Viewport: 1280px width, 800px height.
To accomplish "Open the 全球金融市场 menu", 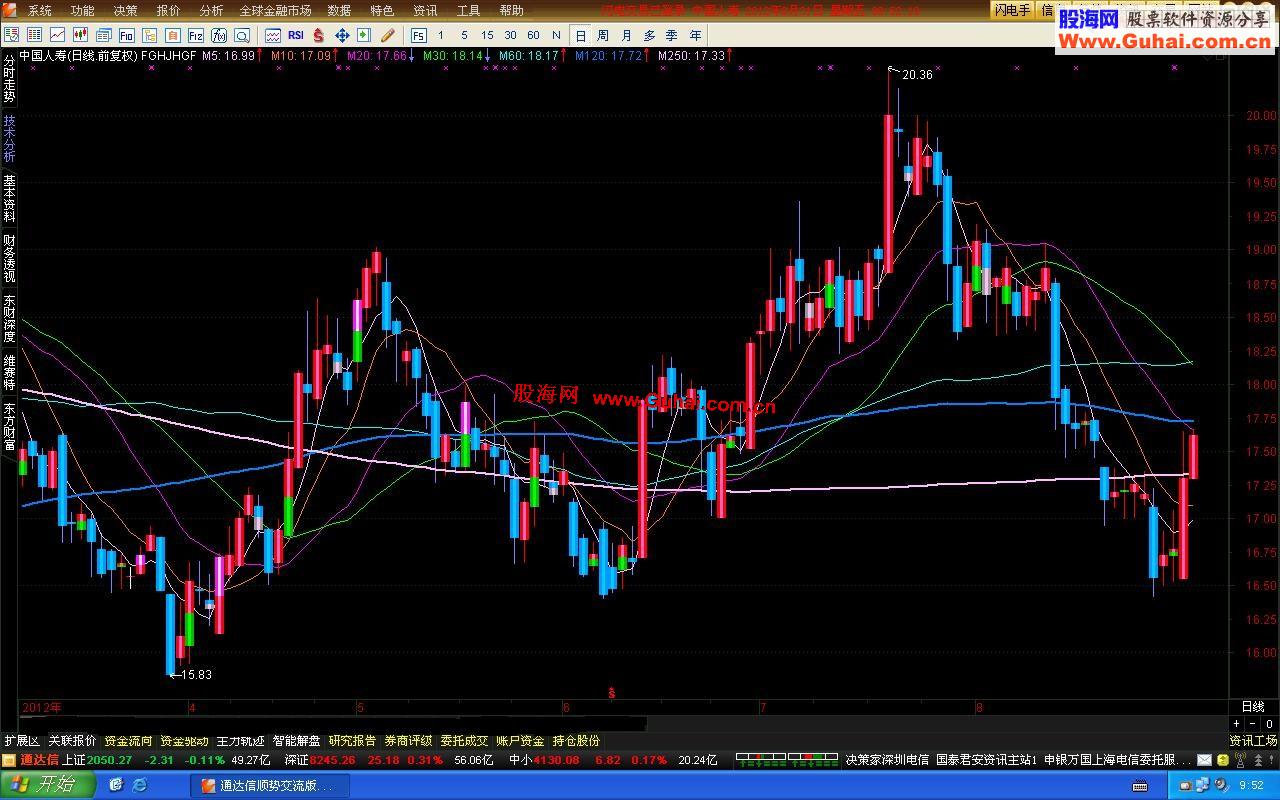I will click(275, 11).
